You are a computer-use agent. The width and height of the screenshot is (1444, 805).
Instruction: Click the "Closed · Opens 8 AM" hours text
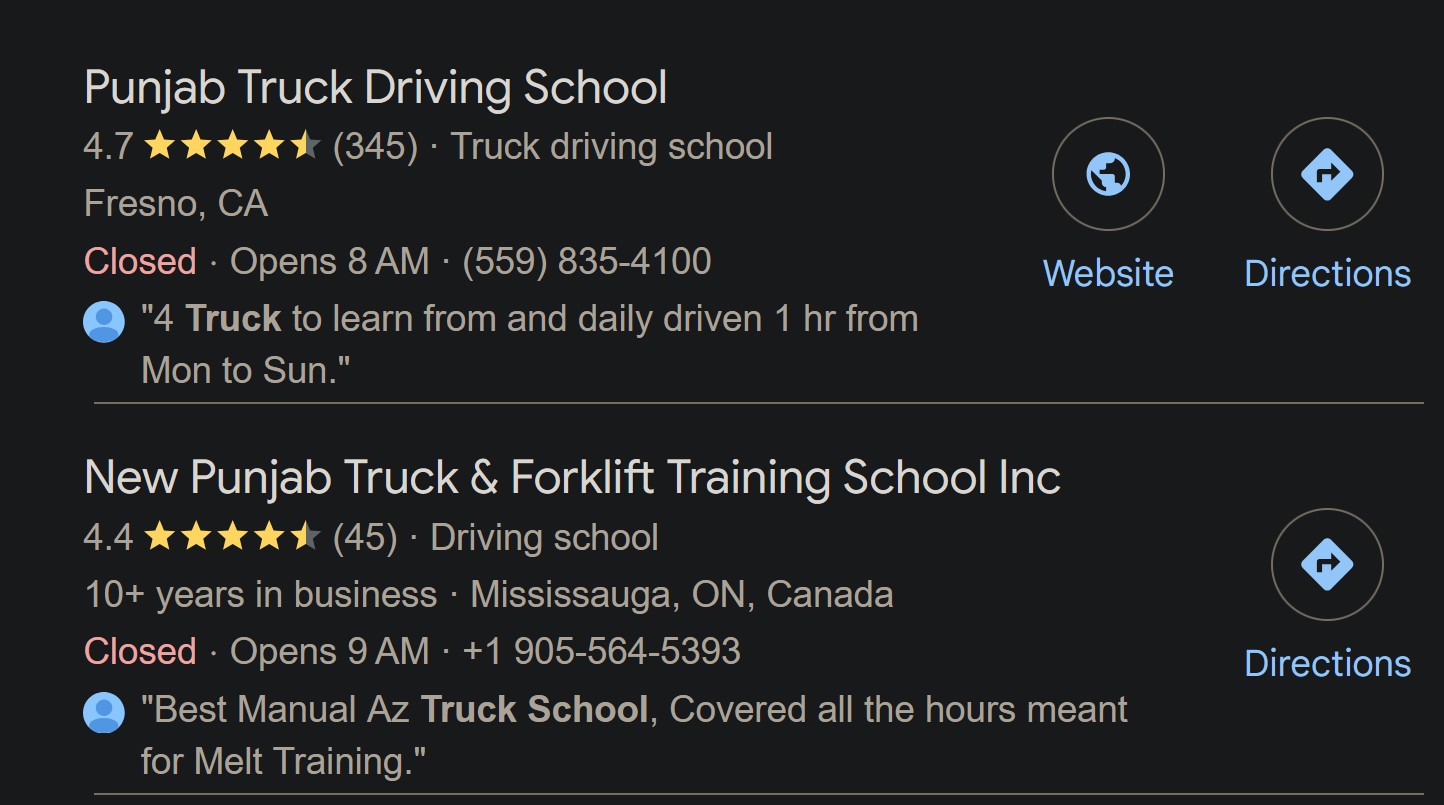256,261
